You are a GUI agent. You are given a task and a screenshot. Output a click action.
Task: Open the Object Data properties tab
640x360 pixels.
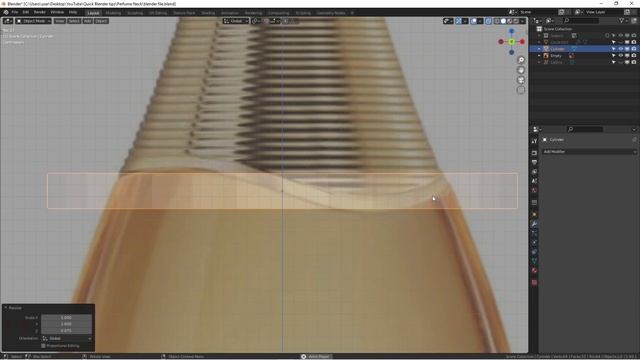click(534, 261)
